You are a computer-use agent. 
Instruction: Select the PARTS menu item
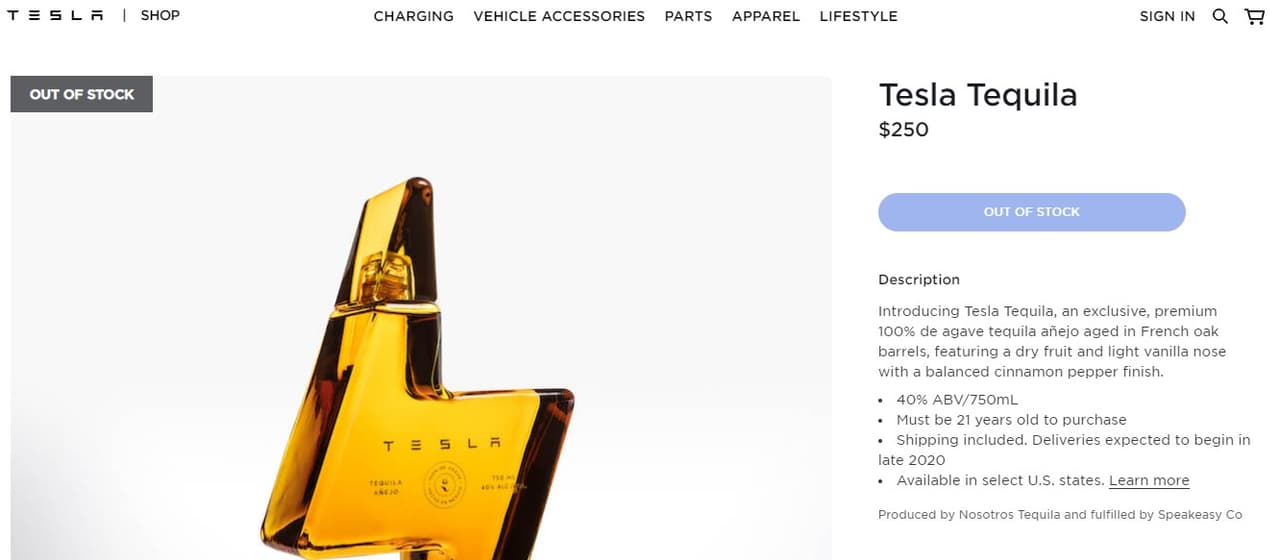pos(688,16)
